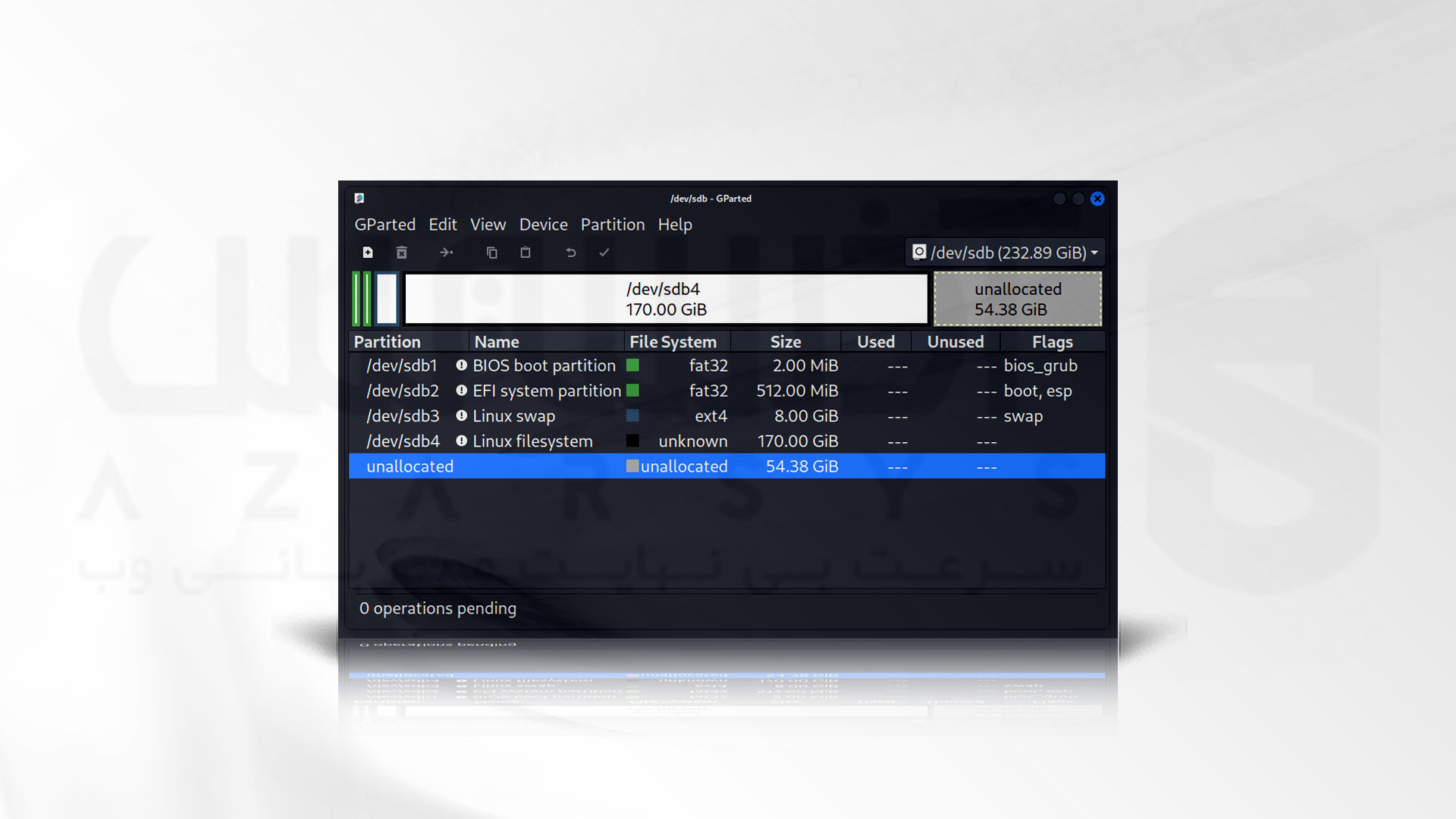Click the bios_grub flag cell

tap(1040, 366)
